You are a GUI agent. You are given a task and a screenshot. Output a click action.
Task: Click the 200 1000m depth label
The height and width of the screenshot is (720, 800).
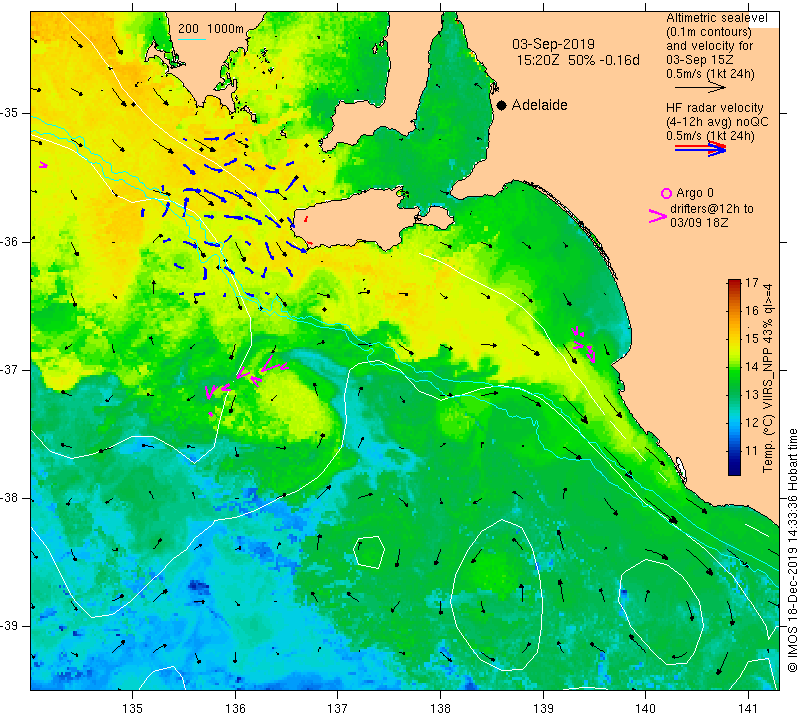[x=211, y=29]
